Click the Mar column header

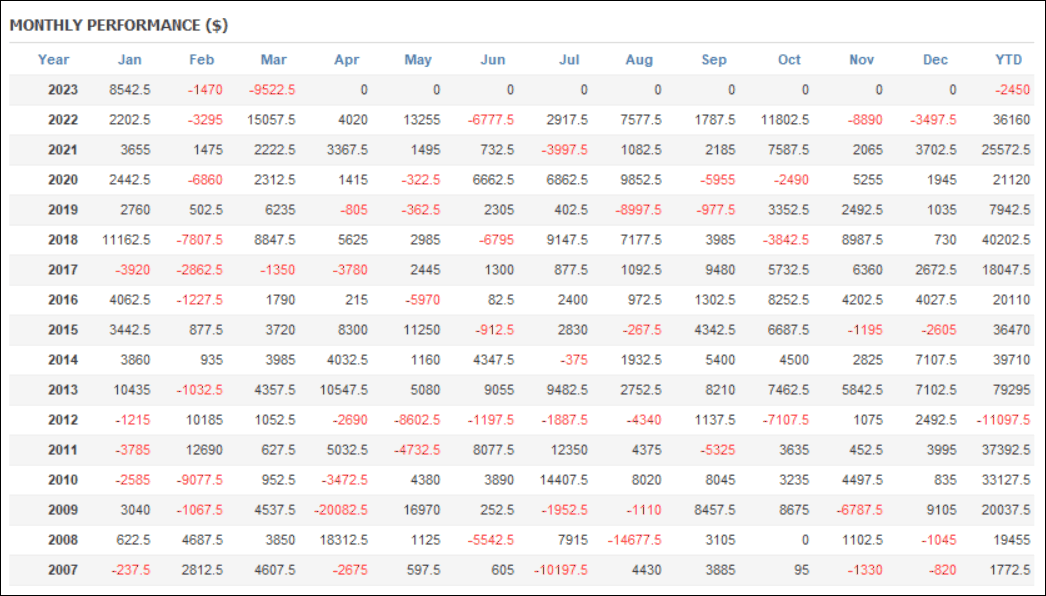point(274,60)
